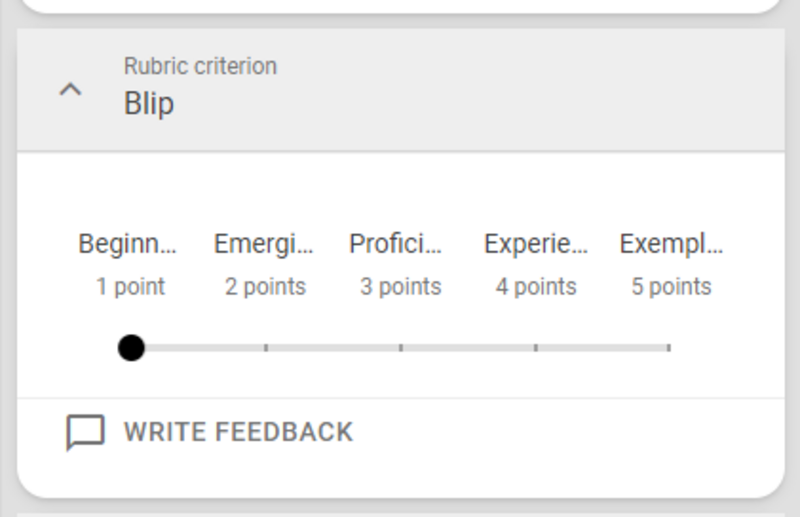Select the Beginning level label
The width and height of the screenshot is (800, 517).
pos(128,244)
